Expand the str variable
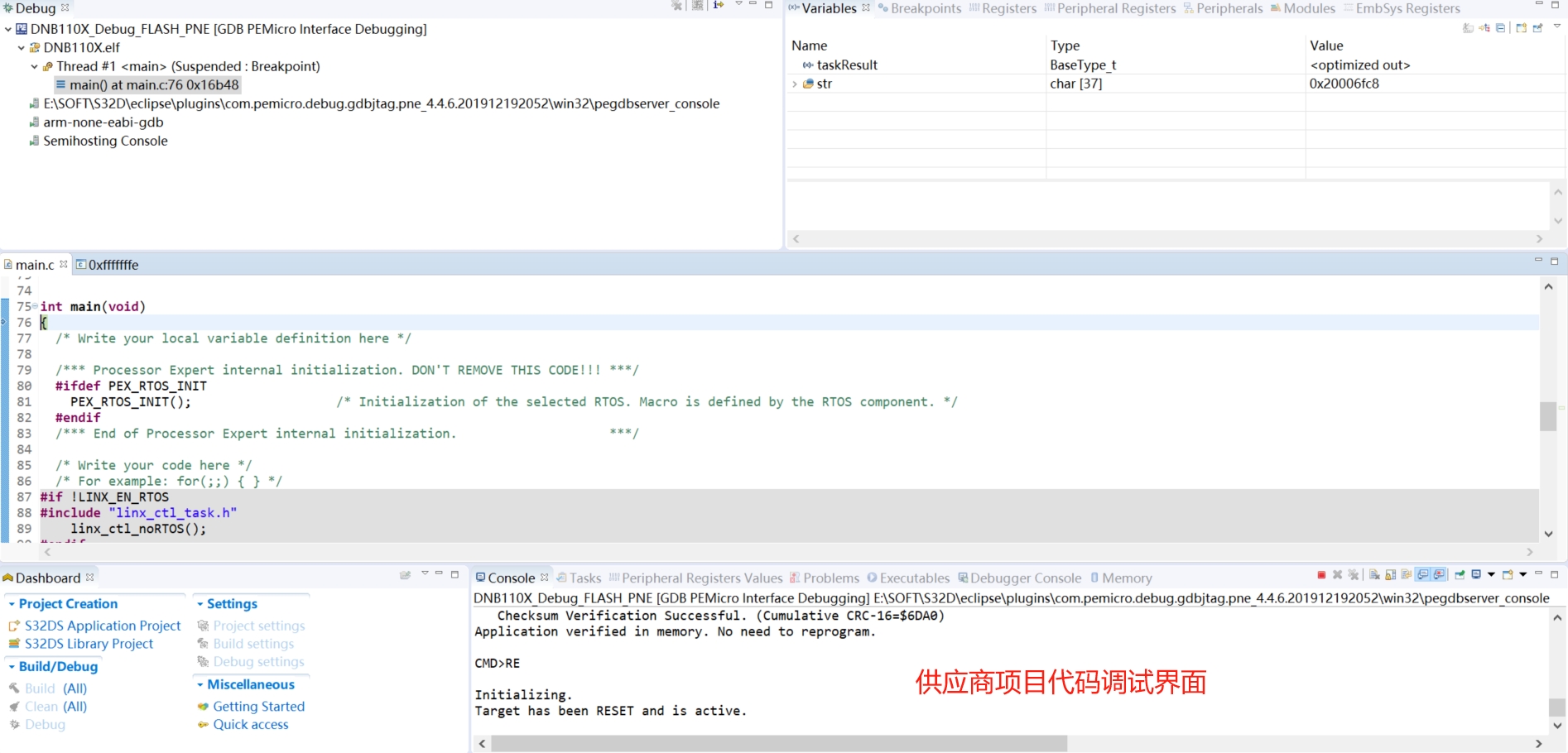 [x=796, y=84]
